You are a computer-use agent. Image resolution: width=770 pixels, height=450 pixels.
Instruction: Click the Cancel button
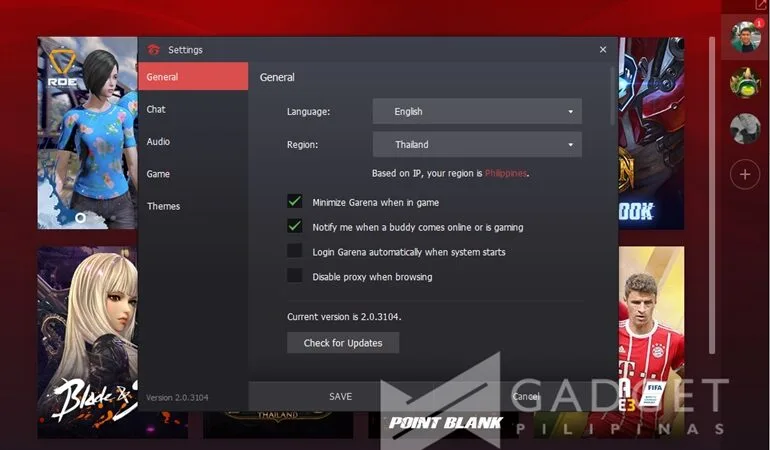point(526,396)
